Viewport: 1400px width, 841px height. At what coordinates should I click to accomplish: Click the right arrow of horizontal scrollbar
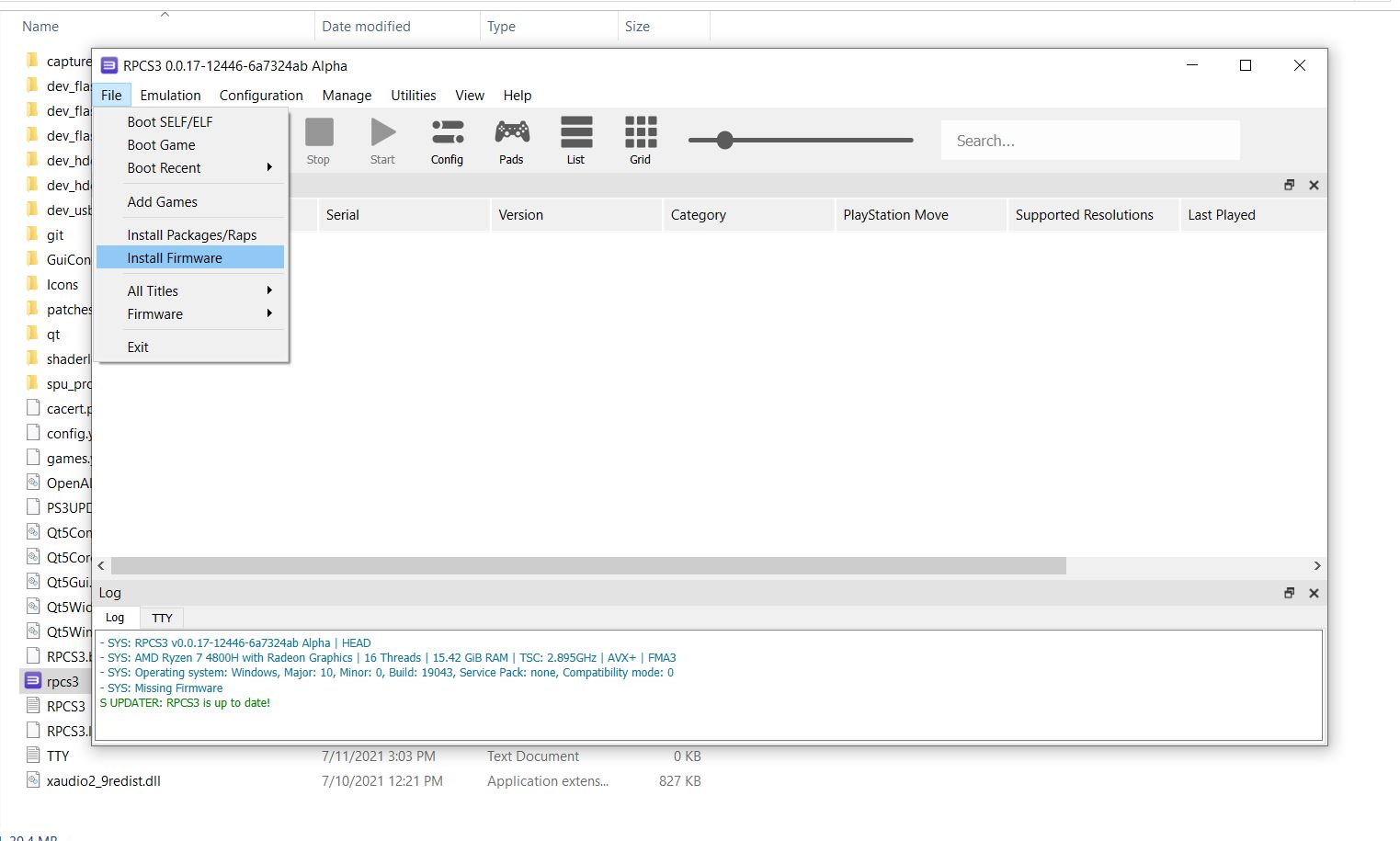(x=1316, y=566)
